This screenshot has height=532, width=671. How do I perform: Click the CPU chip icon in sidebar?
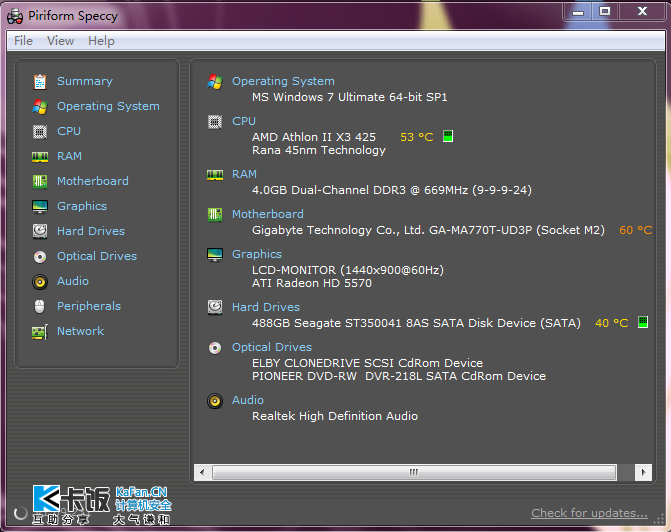click(x=40, y=132)
